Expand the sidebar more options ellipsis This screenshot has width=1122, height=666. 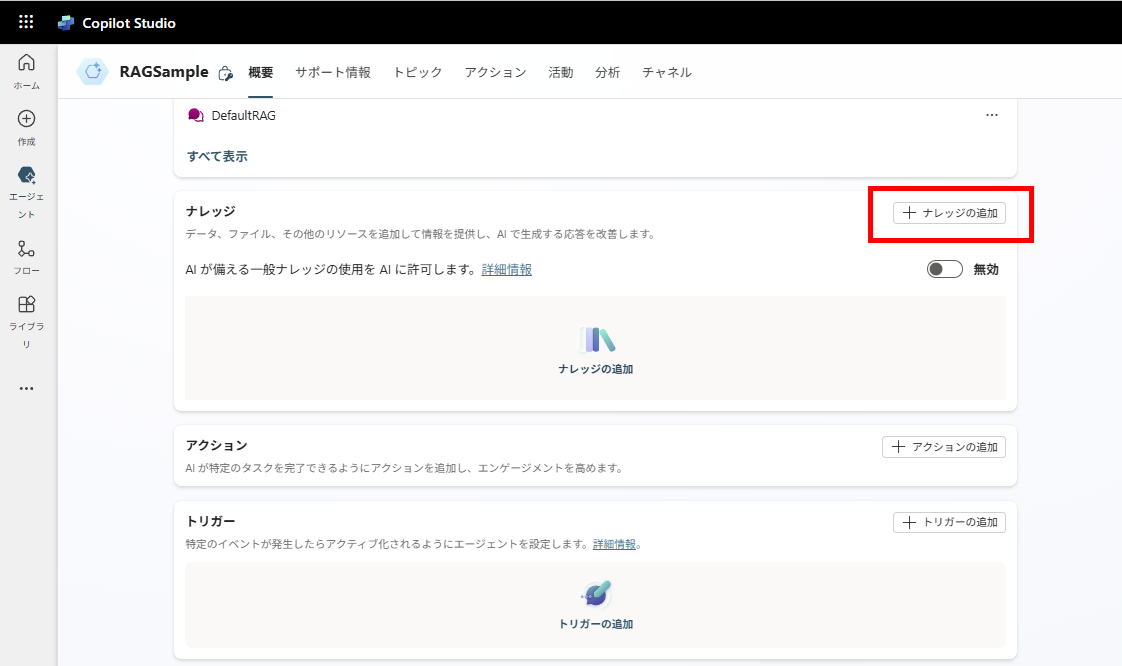click(x=27, y=389)
